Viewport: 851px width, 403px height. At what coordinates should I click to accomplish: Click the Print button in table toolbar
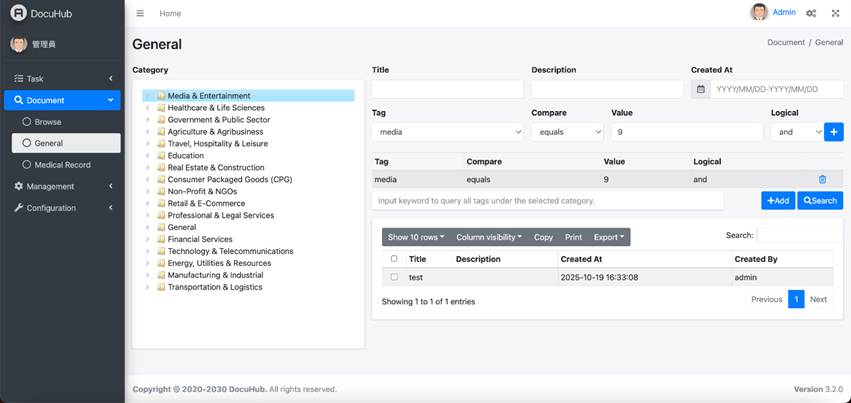pyautogui.click(x=573, y=237)
